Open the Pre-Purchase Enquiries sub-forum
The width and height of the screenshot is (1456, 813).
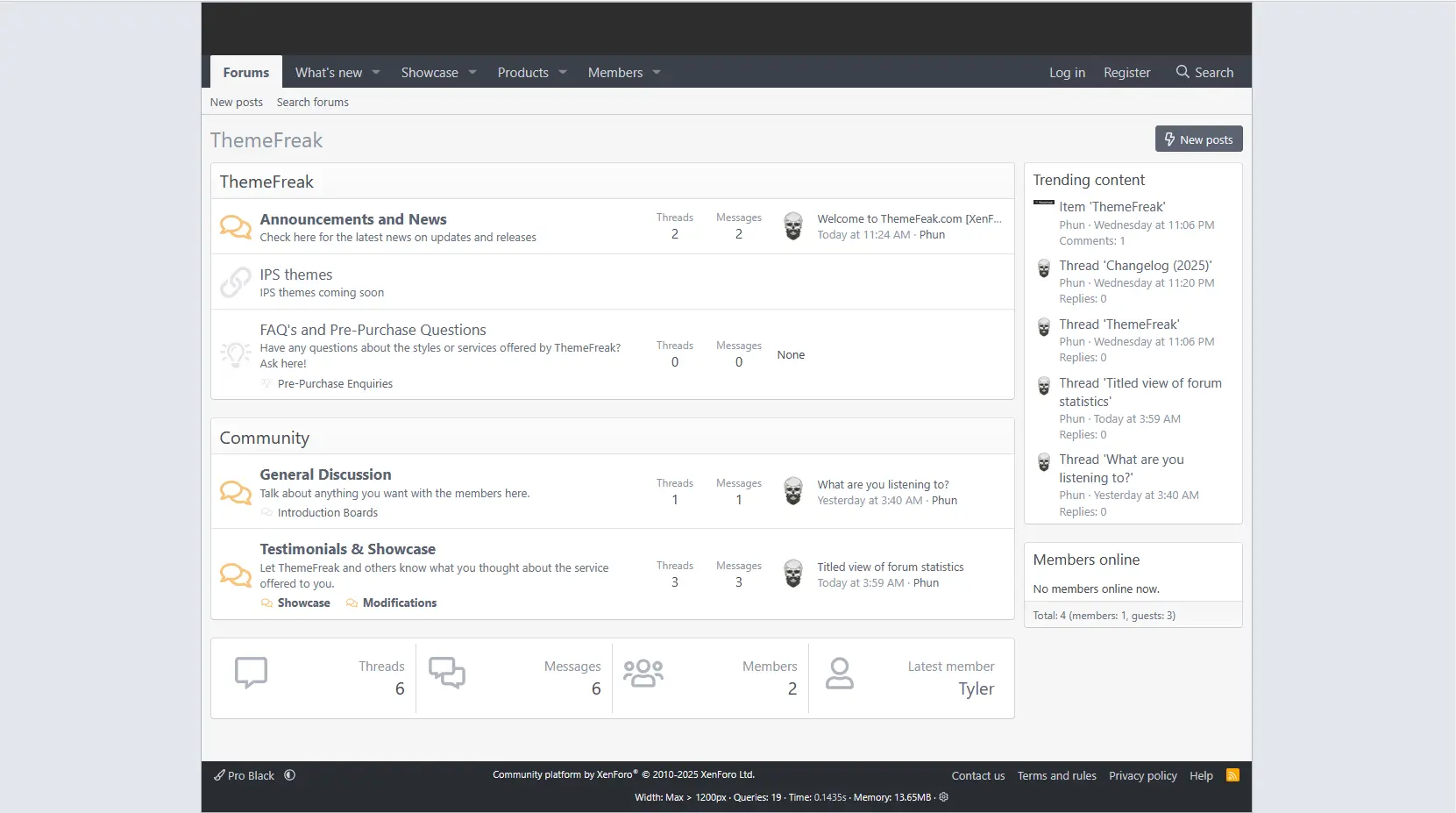tap(335, 384)
